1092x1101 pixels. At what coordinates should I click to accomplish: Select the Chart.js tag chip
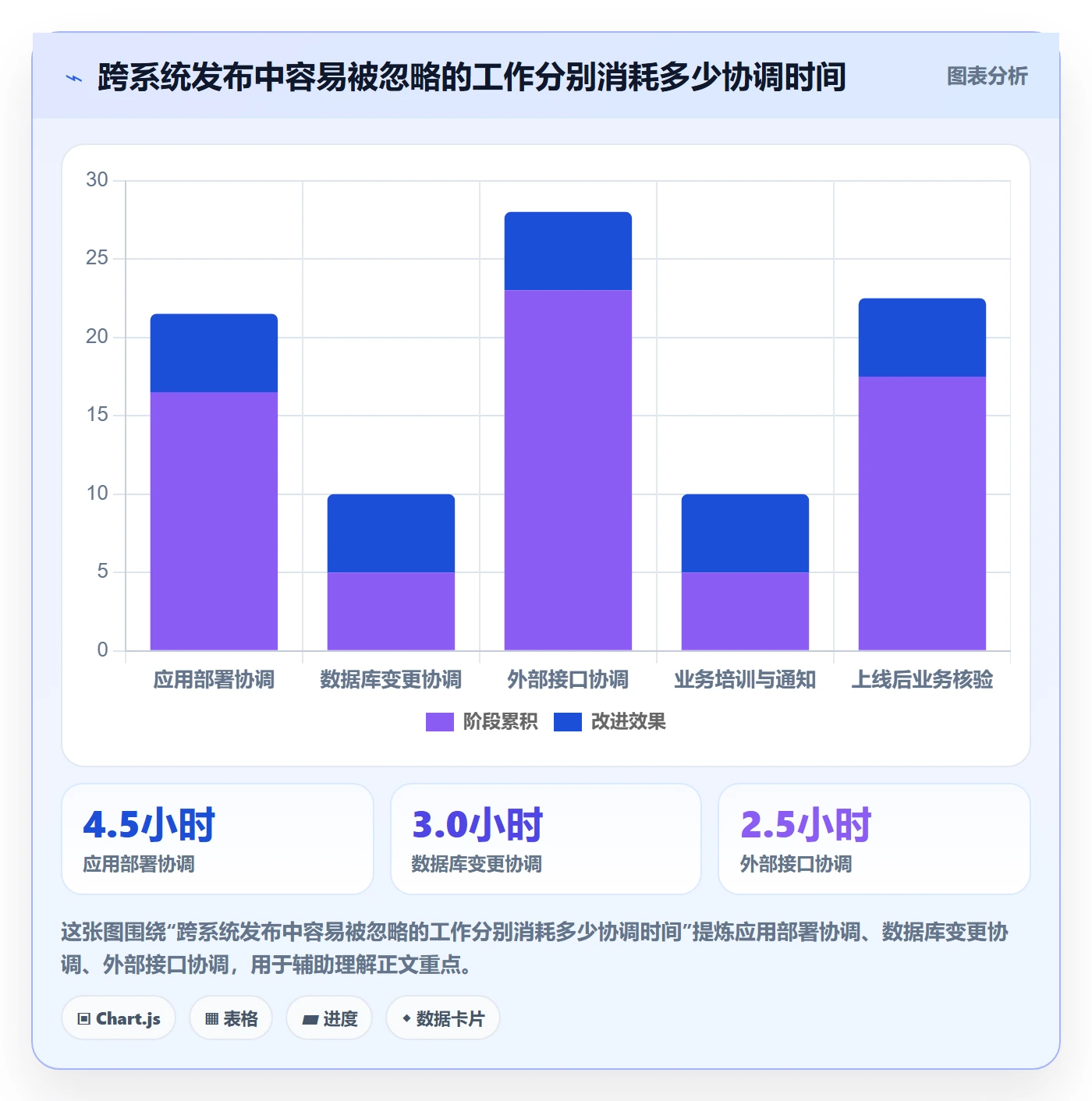coord(119,1018)
